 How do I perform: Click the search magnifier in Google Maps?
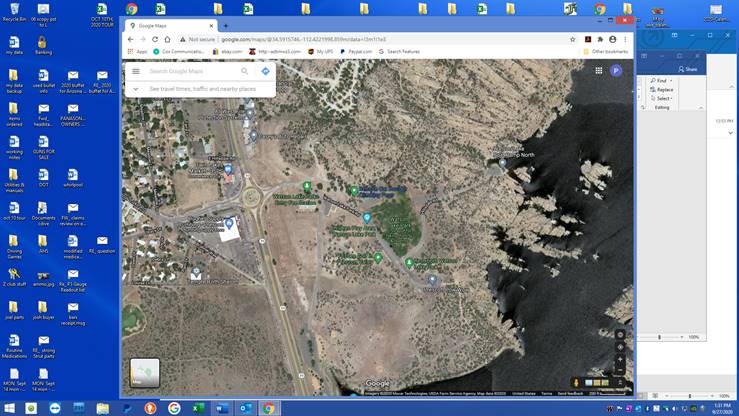[245, 72]
